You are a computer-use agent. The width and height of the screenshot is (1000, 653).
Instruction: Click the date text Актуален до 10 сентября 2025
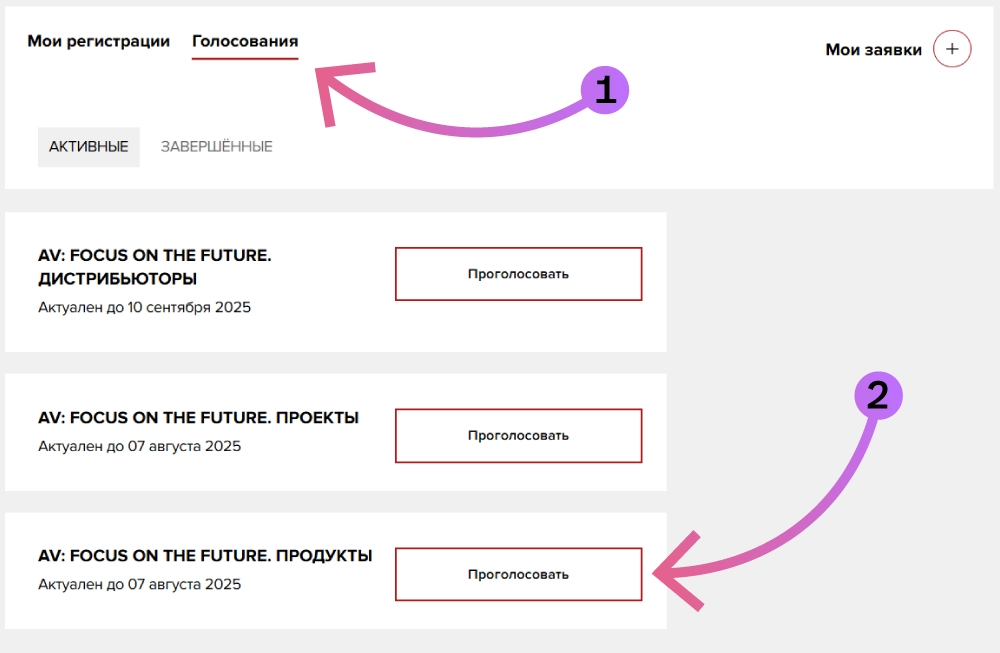144,307
